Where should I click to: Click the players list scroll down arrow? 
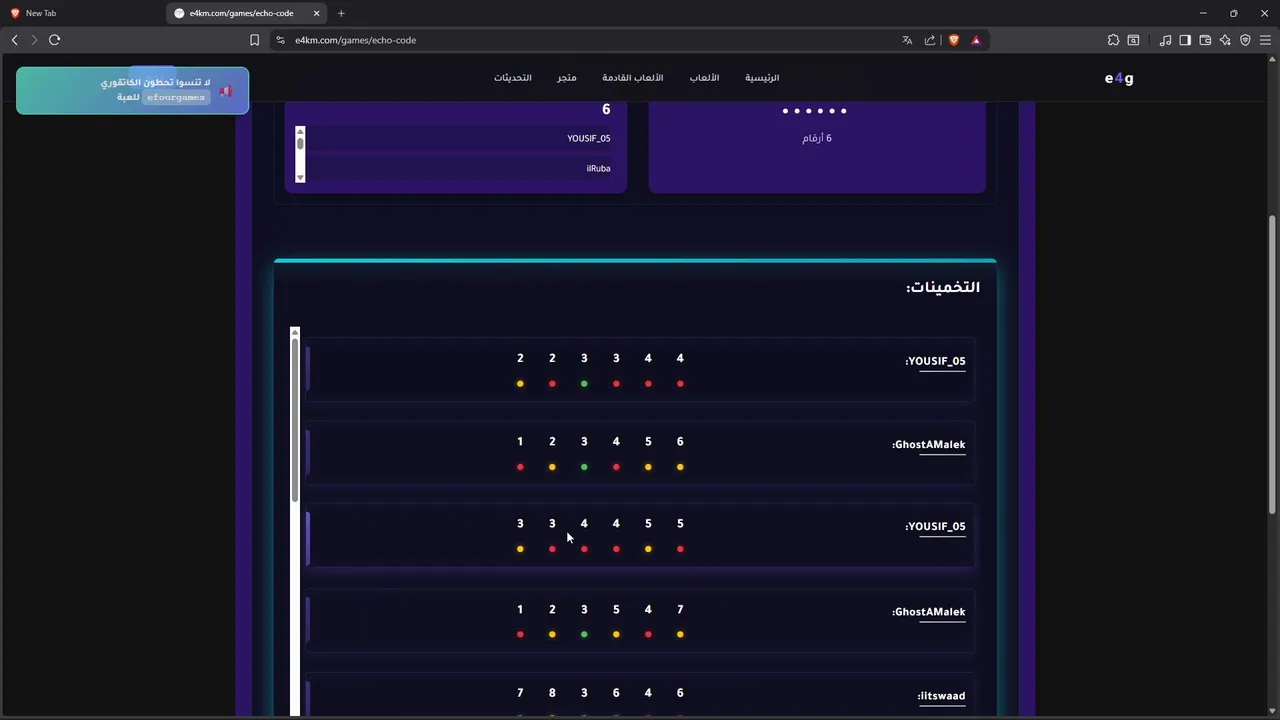(300, 177)
